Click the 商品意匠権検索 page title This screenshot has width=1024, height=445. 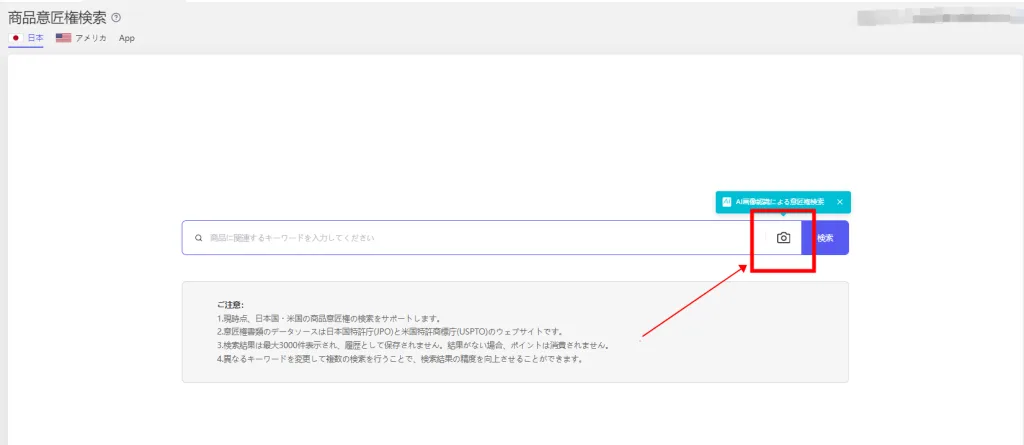pyautogui.click(x=57, y=18)
